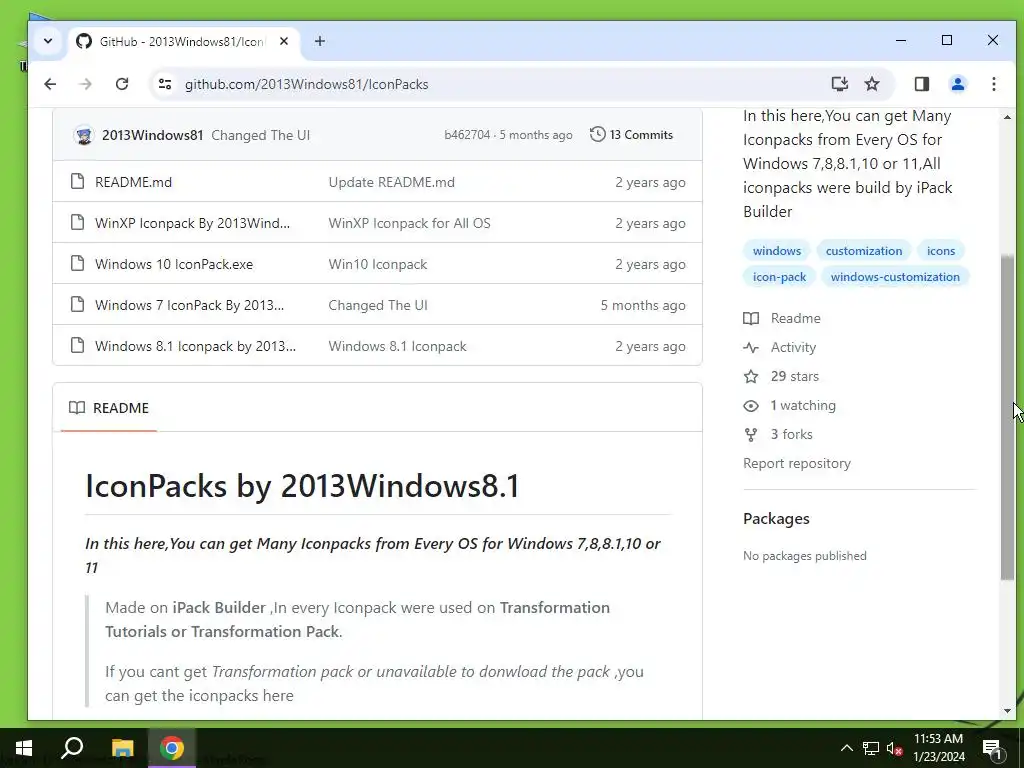Click scrollbar down arrow
Screen dimensions: 1024x768
click(x=1007, y=711)
